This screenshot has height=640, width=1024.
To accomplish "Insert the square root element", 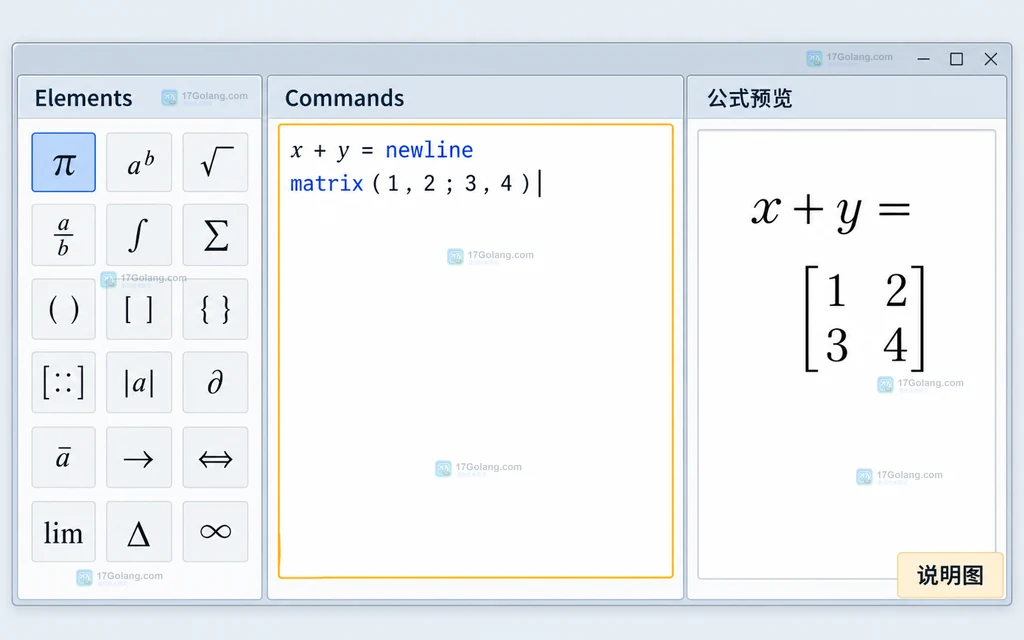I will pyautogui.click(x=216, y=163).
